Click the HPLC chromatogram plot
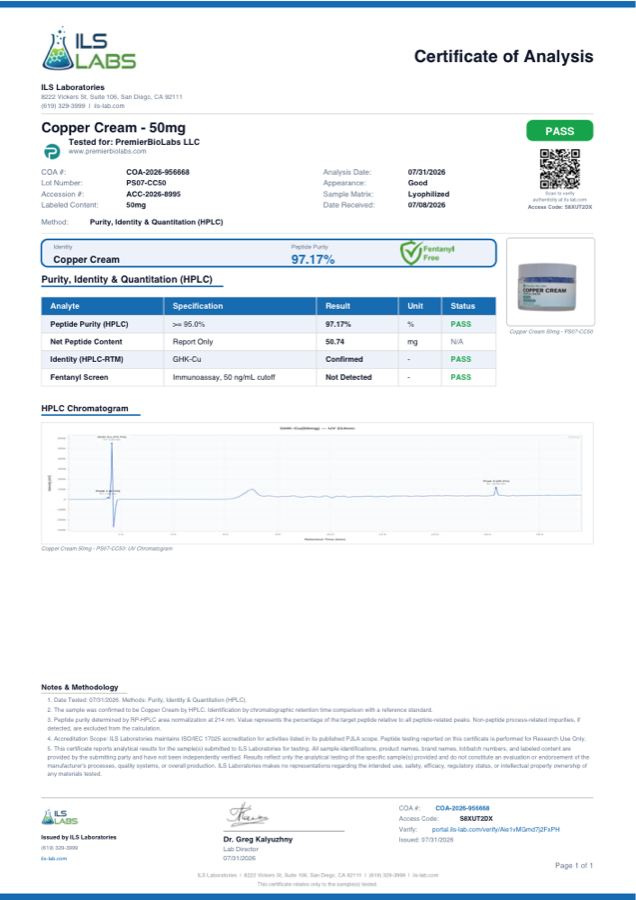Screen dimensions: 636x900 point(317,483)
